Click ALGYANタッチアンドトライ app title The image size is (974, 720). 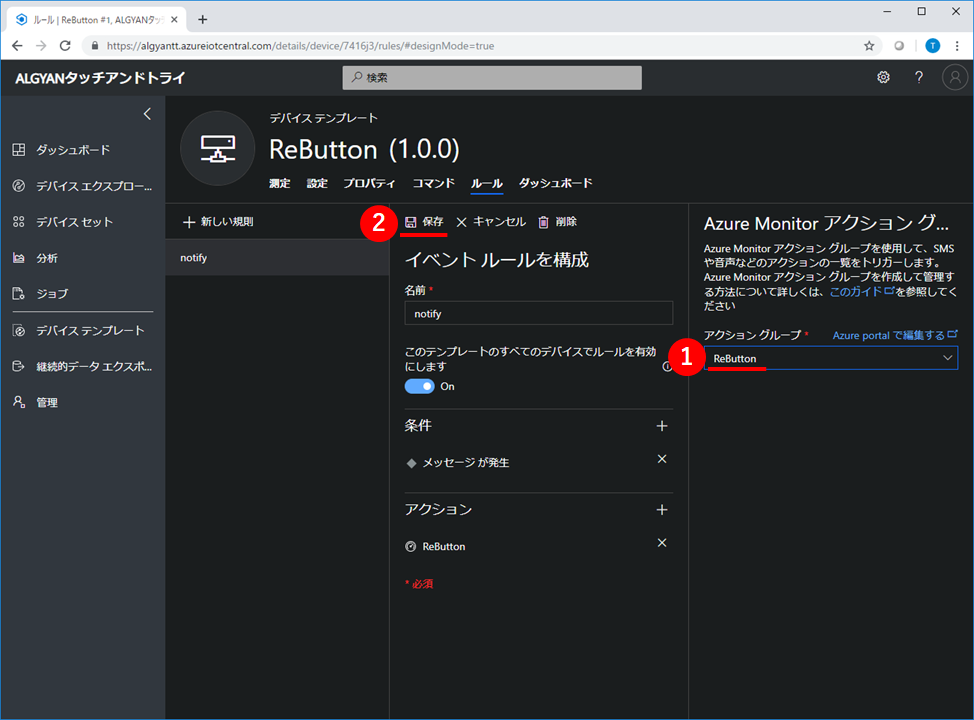coord(101,78)
